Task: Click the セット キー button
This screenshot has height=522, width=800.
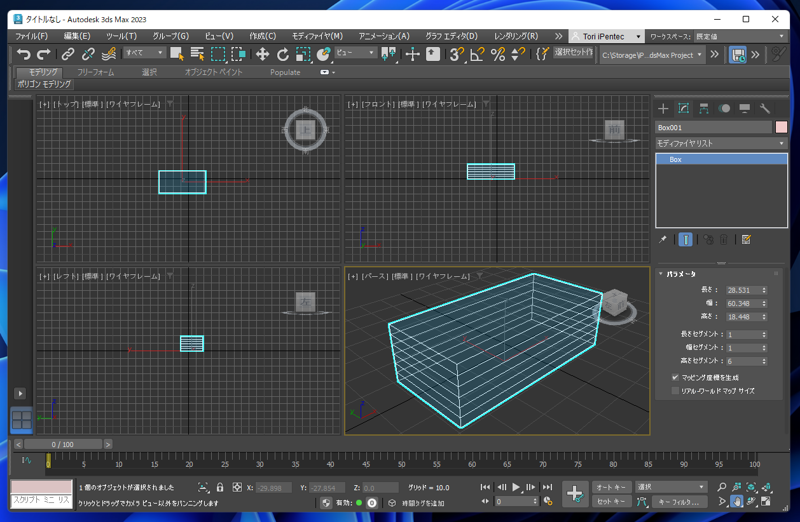Action: [x=611, y=502]
